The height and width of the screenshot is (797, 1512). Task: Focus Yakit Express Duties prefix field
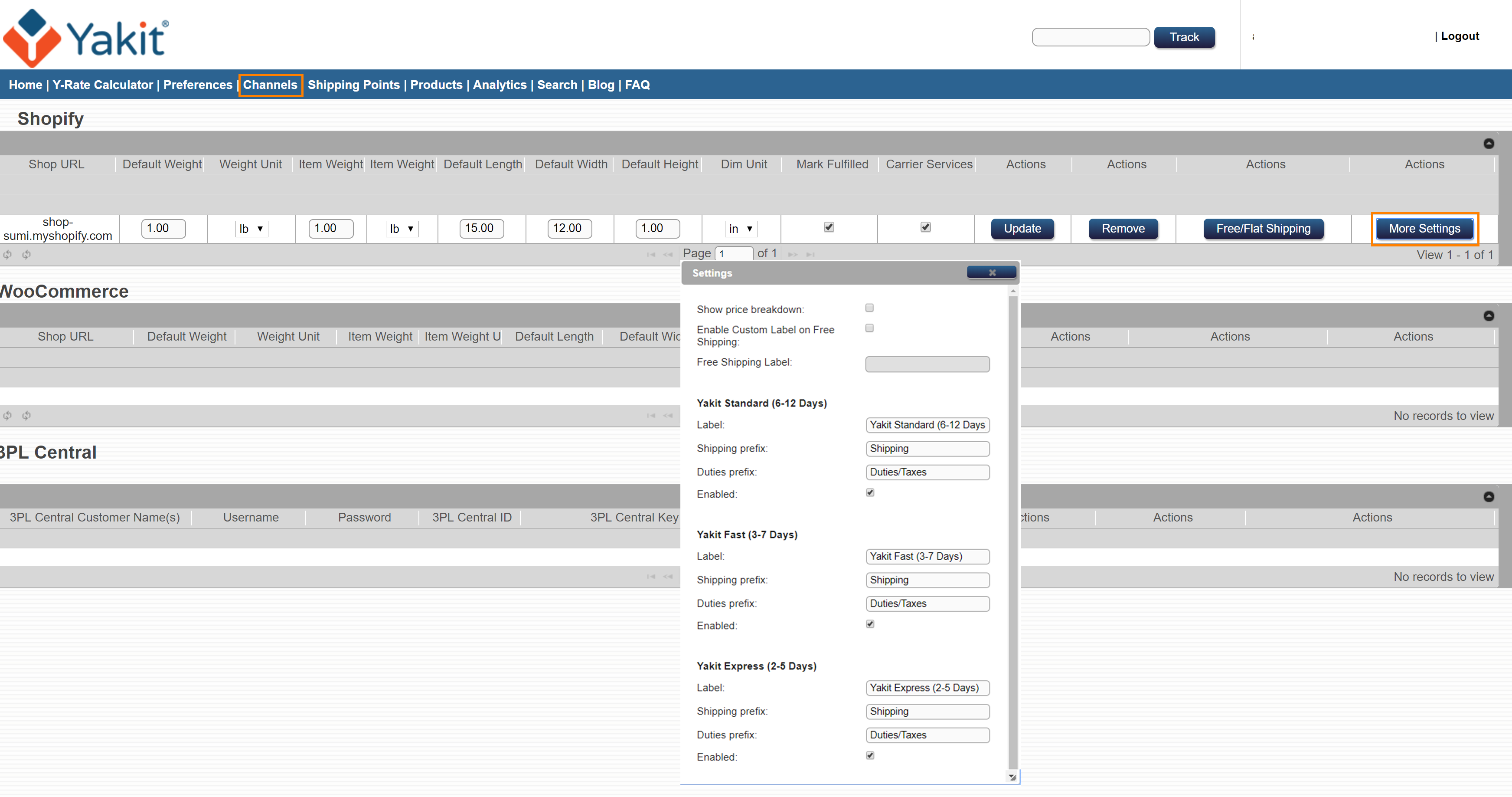tap(927, 735)
